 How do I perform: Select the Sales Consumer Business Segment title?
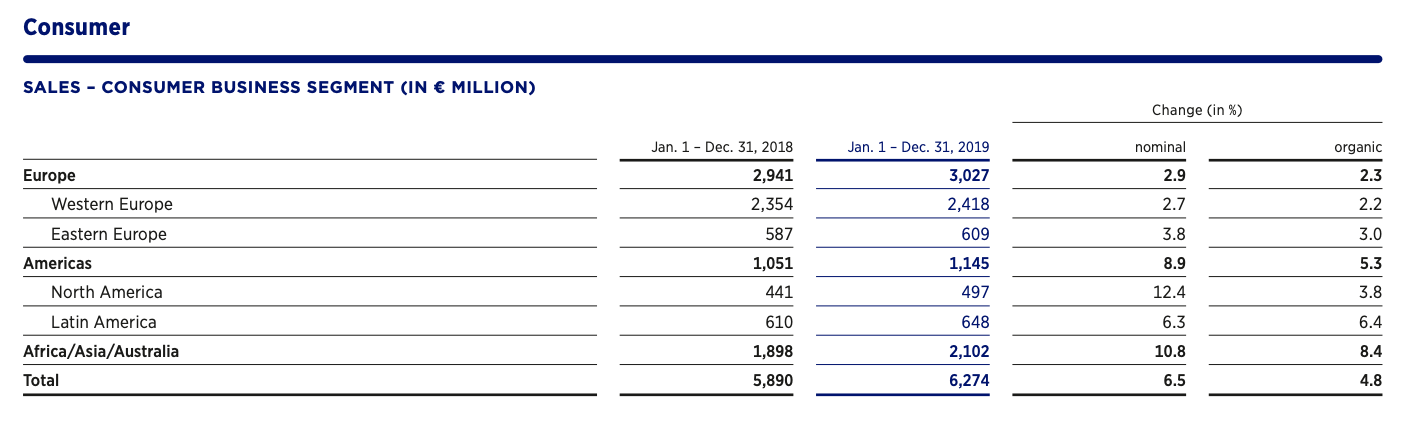(x=279, y=88)
